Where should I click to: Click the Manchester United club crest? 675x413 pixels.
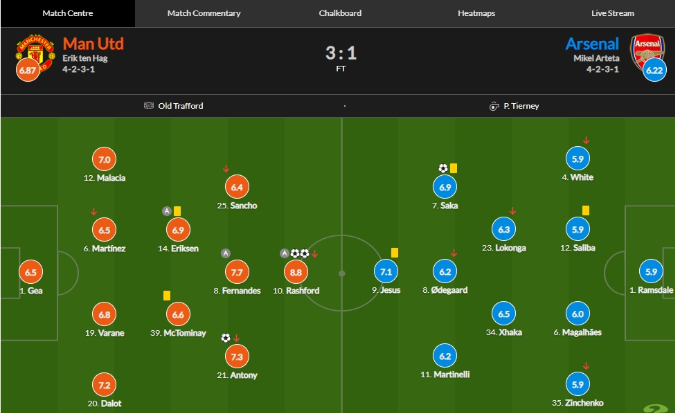pos(35,53)
